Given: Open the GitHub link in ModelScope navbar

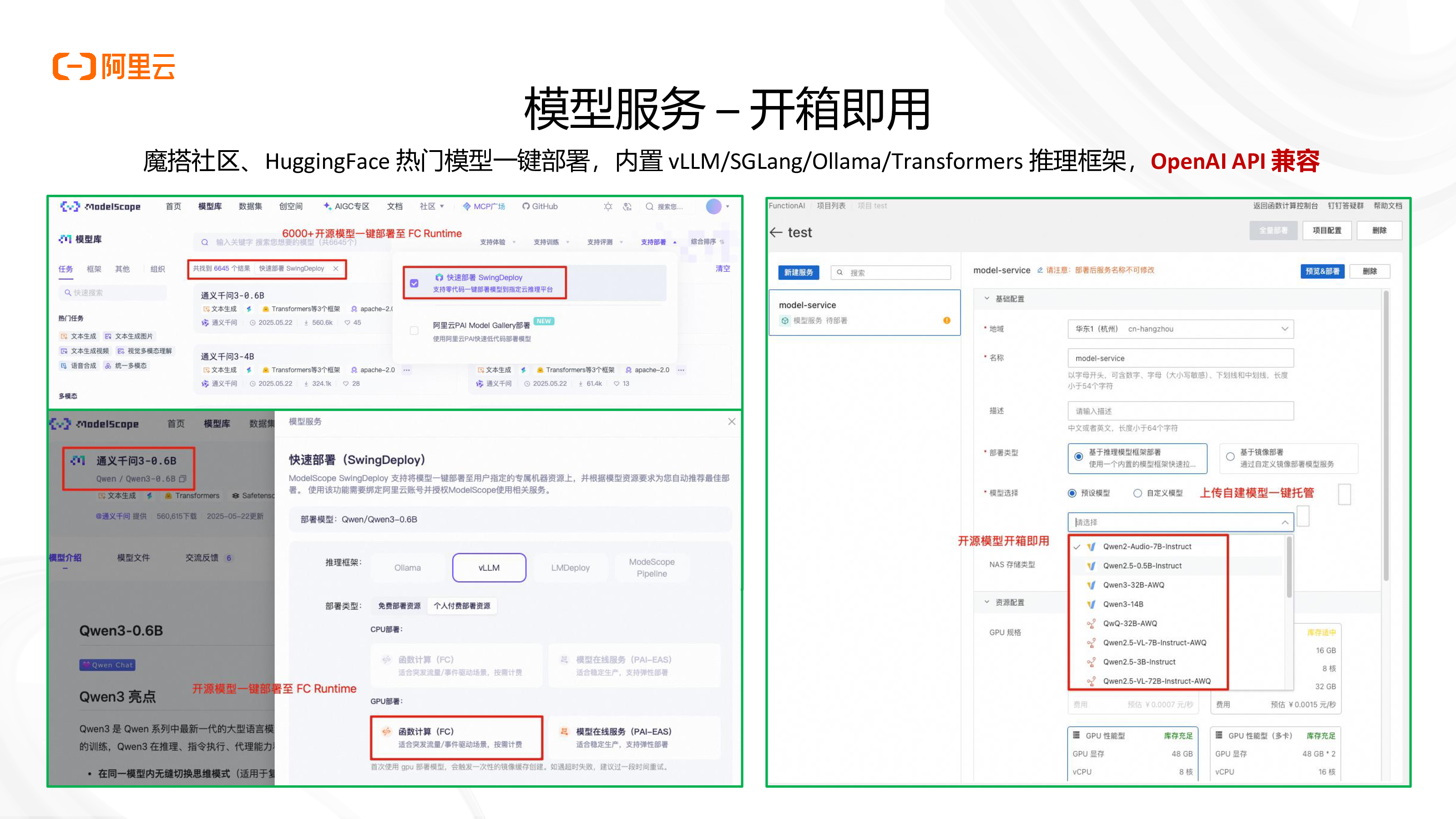Looking at the screenshot, I should point(540,206).
